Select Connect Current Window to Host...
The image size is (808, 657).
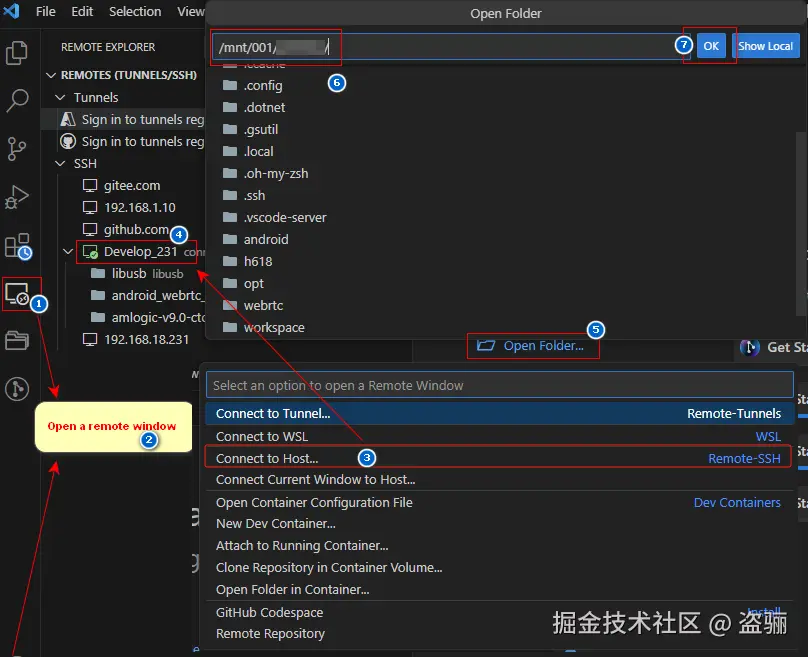(499, 479)
